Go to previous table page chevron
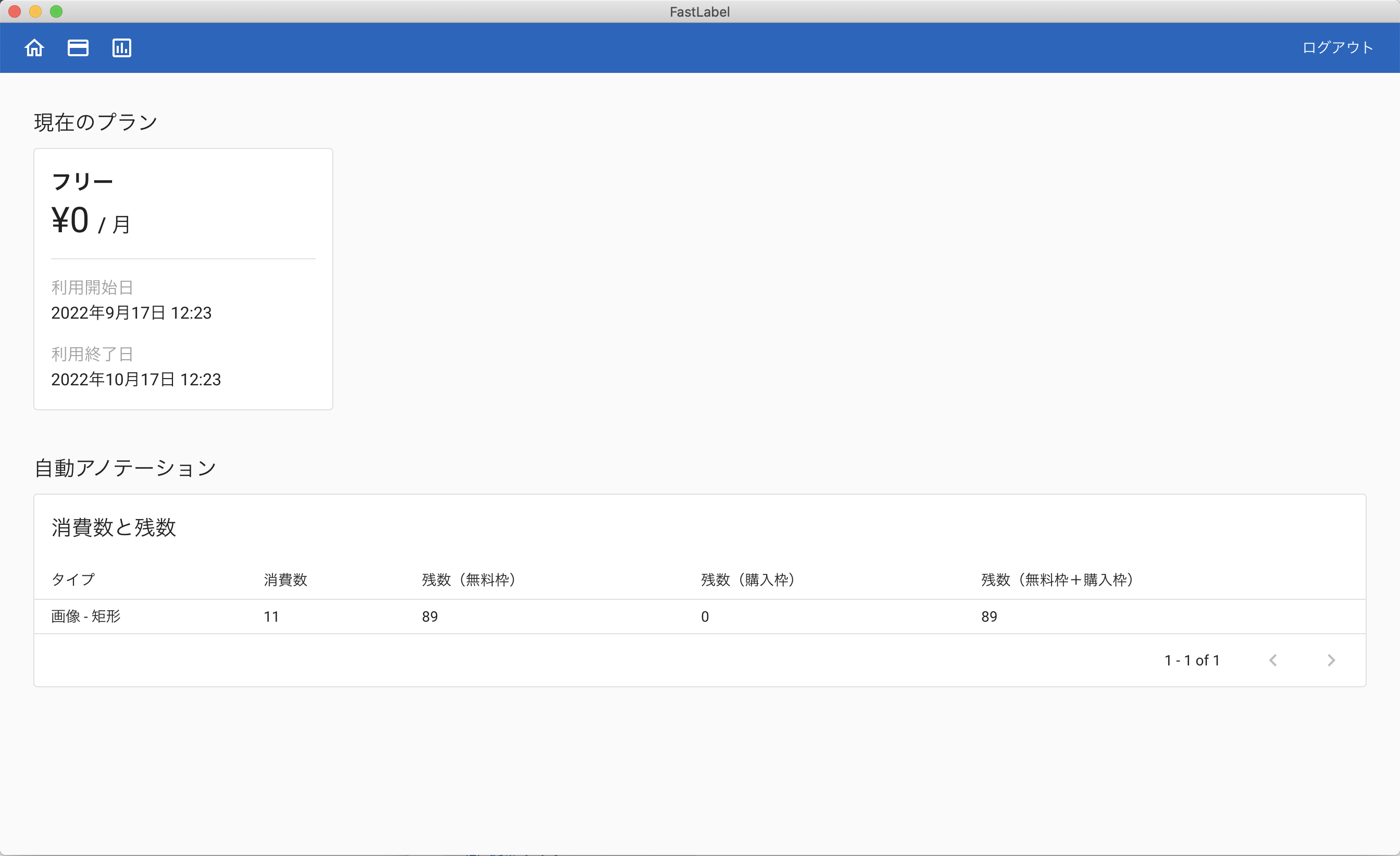This screenshot has height=856, width=1400. (x=1273, y=660)
